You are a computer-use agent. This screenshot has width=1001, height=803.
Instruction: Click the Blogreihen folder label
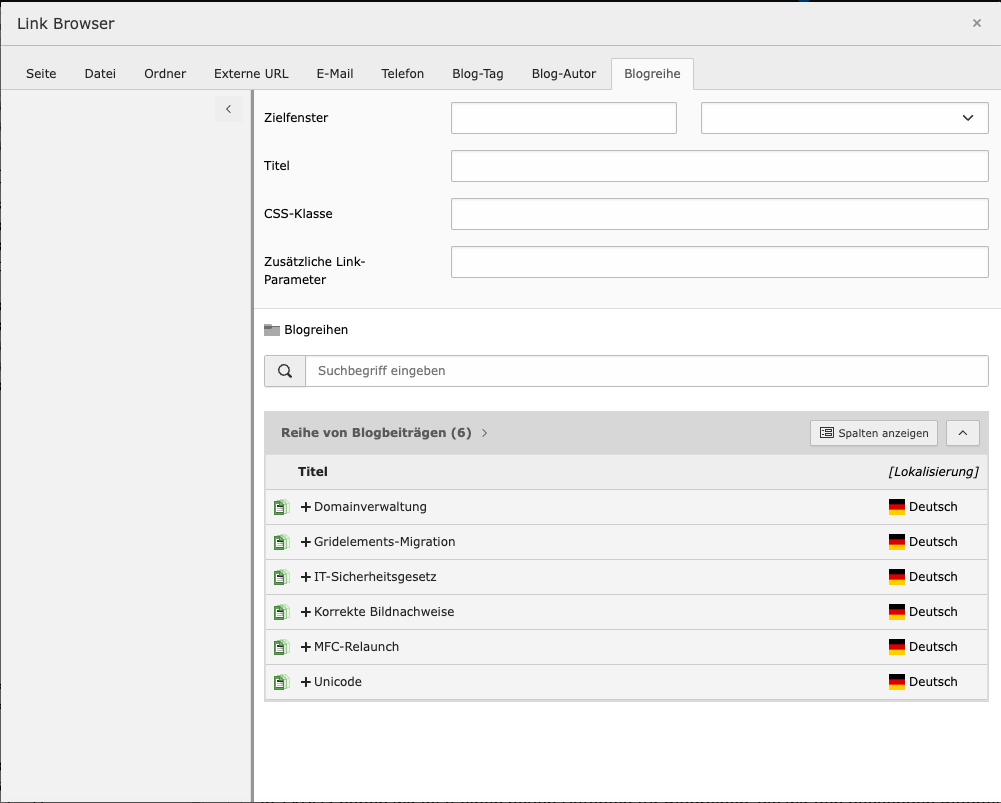pos(316,330)
